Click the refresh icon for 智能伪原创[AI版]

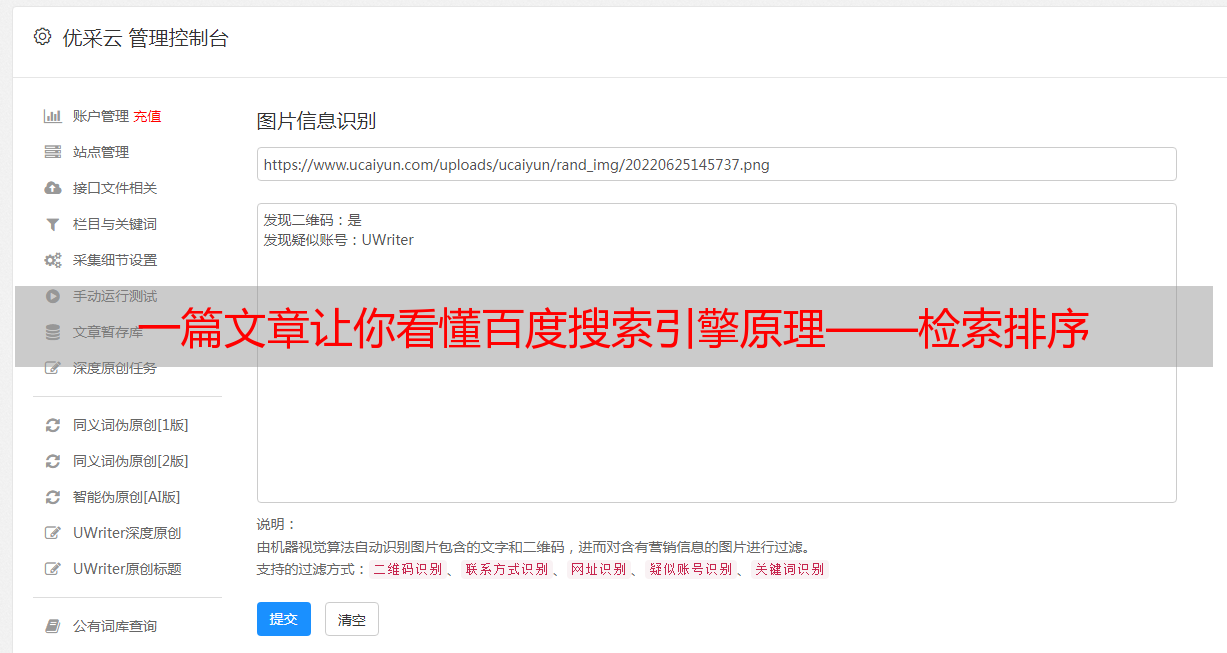[53, 497]
